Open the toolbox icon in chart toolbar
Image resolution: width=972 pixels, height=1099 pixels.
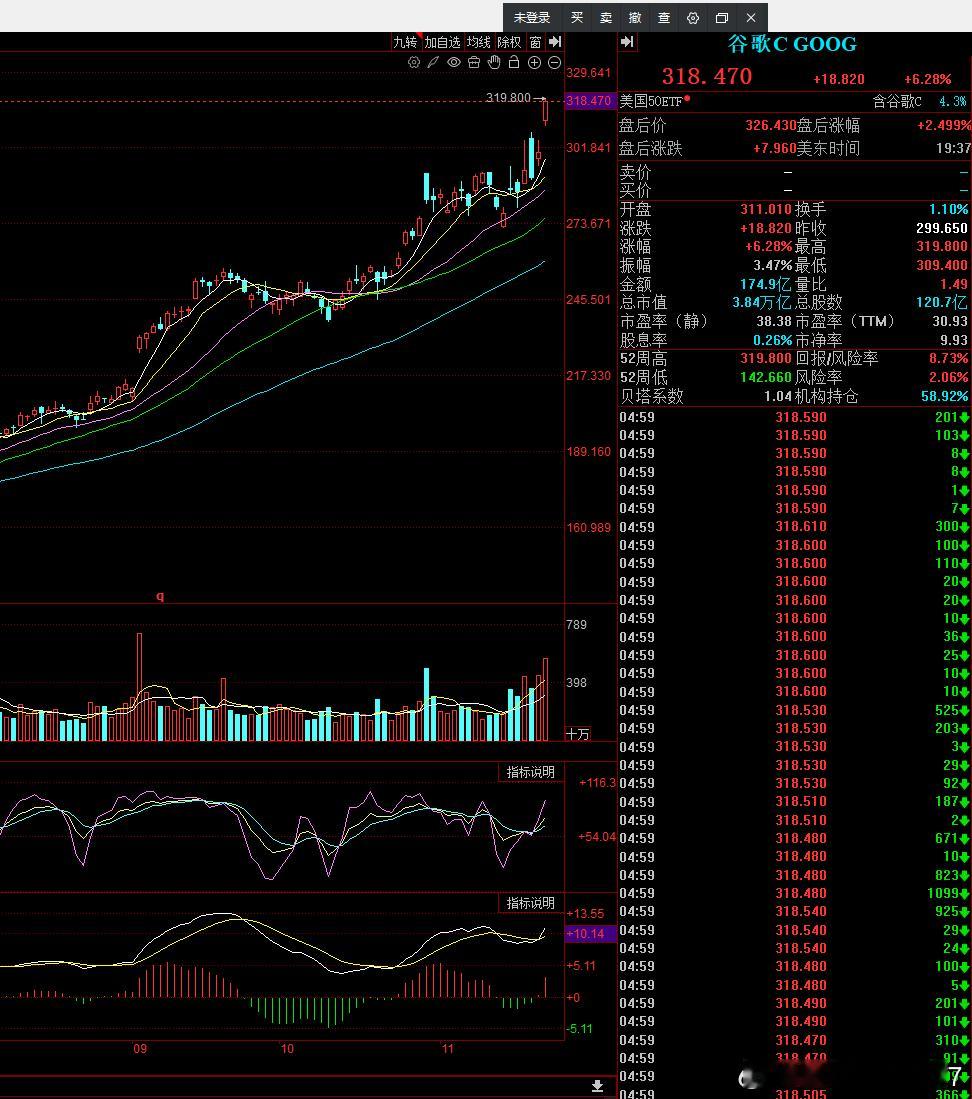point(474,63)
